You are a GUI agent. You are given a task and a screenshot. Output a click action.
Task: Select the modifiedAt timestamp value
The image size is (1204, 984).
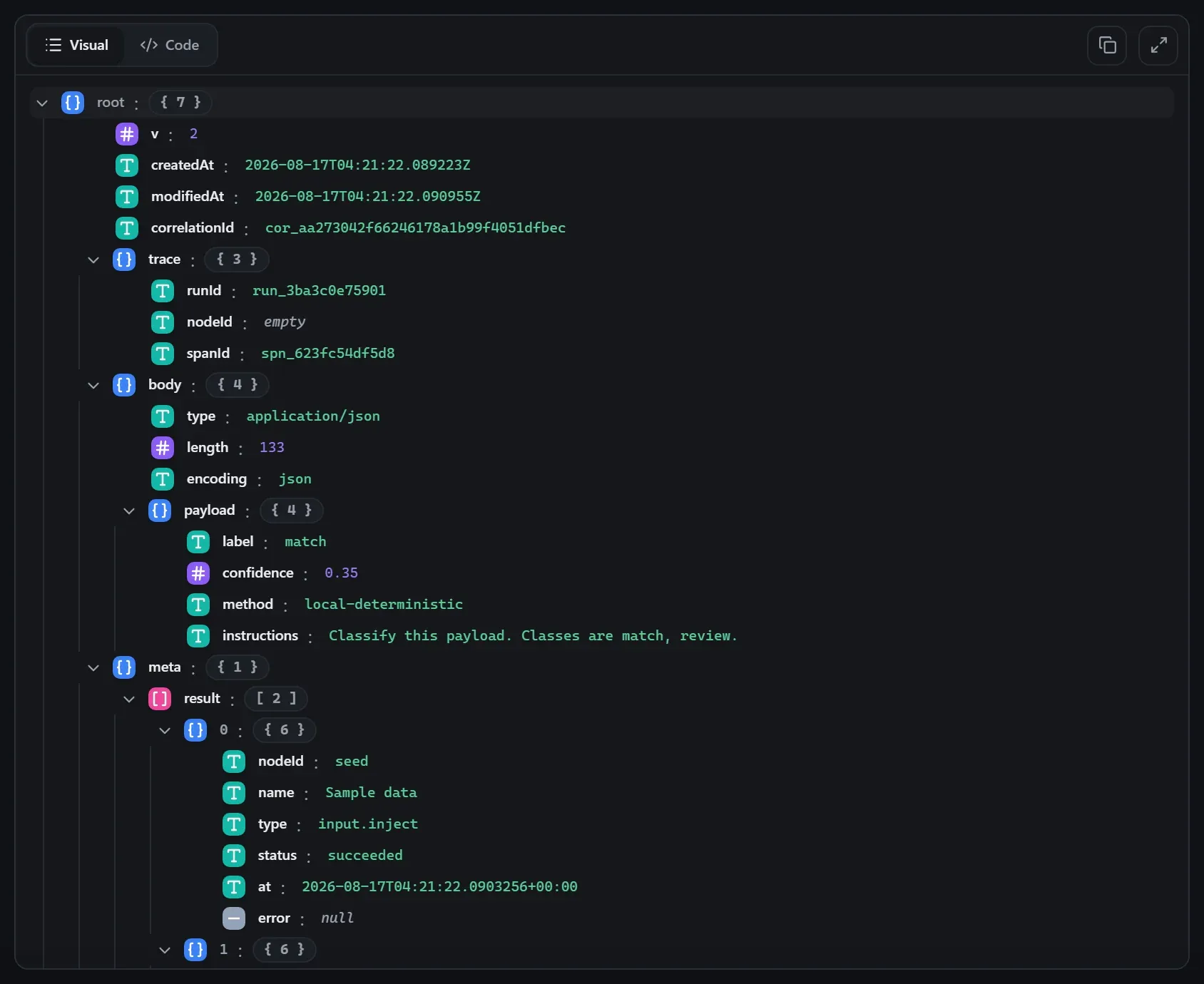(x=368, y=197)
